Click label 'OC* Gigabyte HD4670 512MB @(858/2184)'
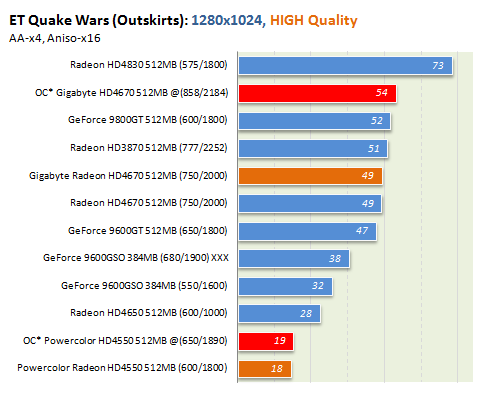Viewport: 487px width, 402px height. point(132,93)
